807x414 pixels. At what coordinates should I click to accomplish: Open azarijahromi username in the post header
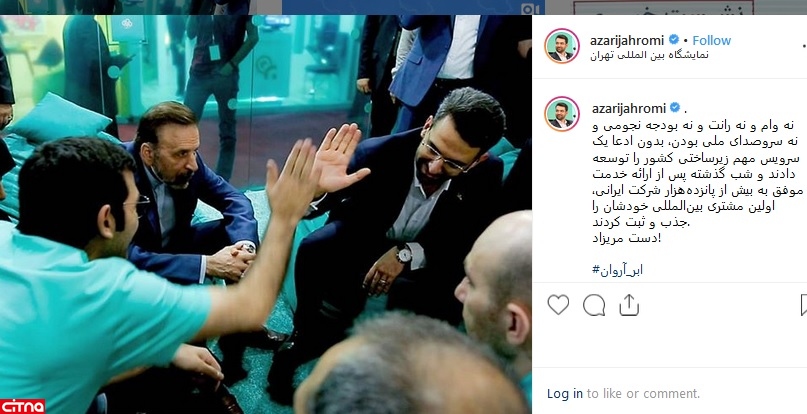[x=628, y=40]
